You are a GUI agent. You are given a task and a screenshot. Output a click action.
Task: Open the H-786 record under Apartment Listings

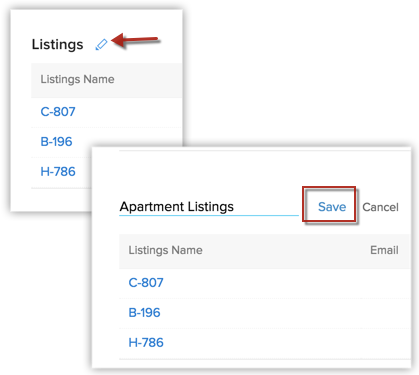tap(146, 343)
